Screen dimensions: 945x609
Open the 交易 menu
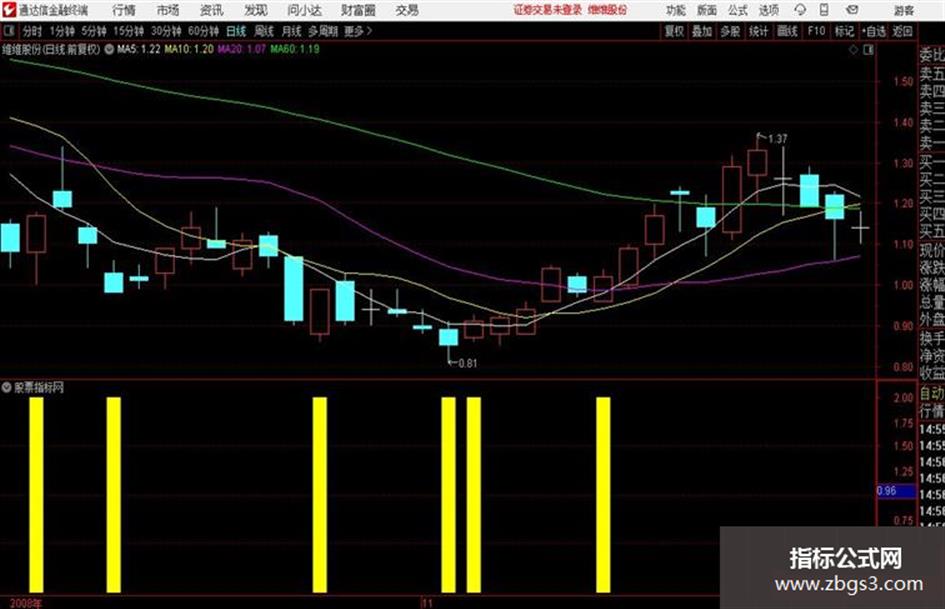coord(407,10)
